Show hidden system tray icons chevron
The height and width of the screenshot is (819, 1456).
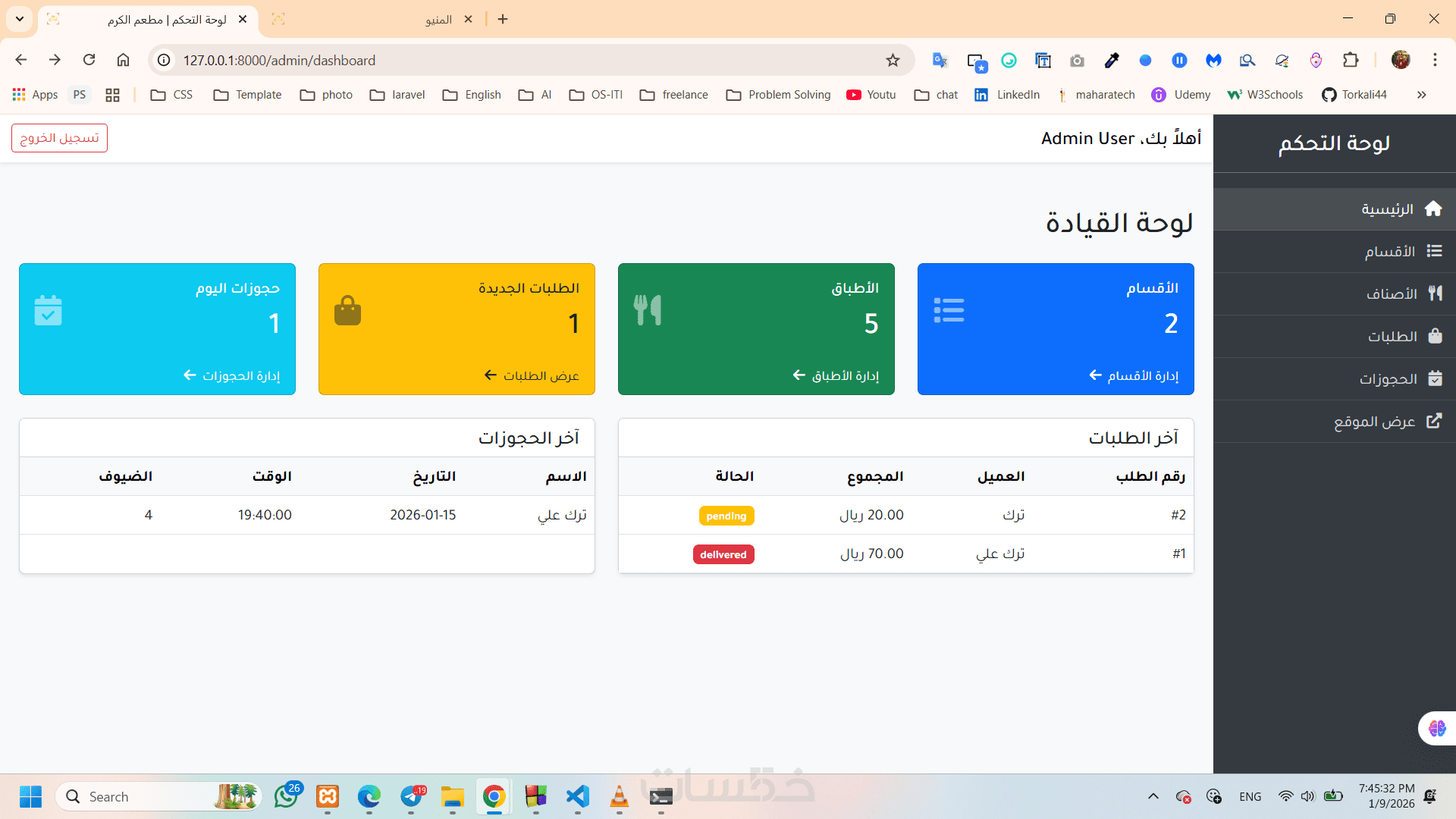1153,796
